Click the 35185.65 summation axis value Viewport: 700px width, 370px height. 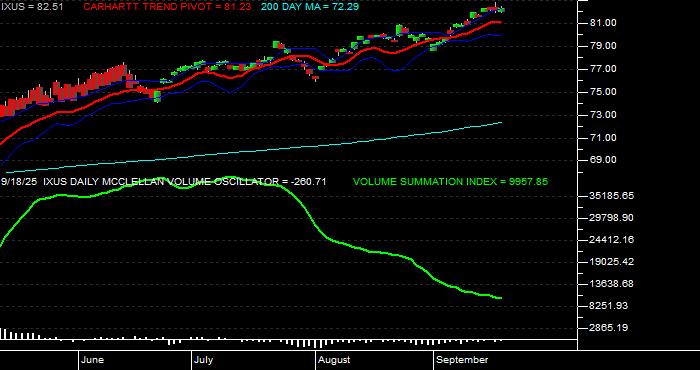tap(612, 196)
